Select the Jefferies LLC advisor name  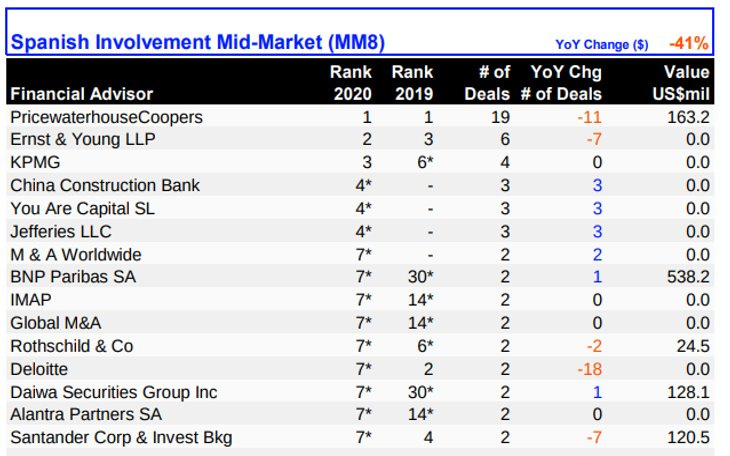point(61,231)
